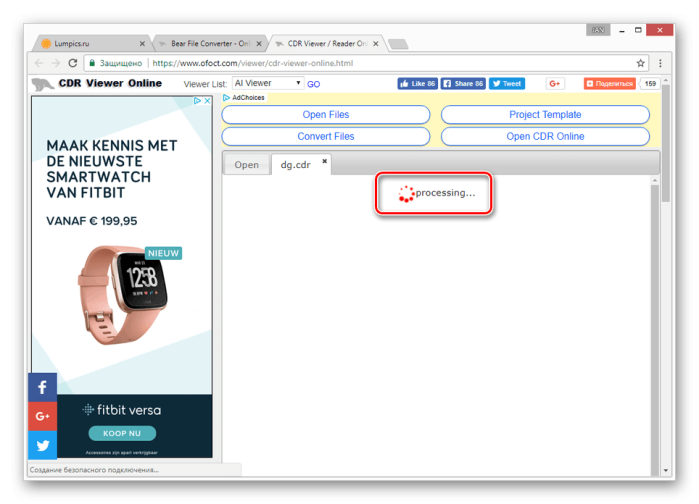This screenshot has width=699, height=504.
Task: Close the dg.cdr tab
Action: pos(325,161)
